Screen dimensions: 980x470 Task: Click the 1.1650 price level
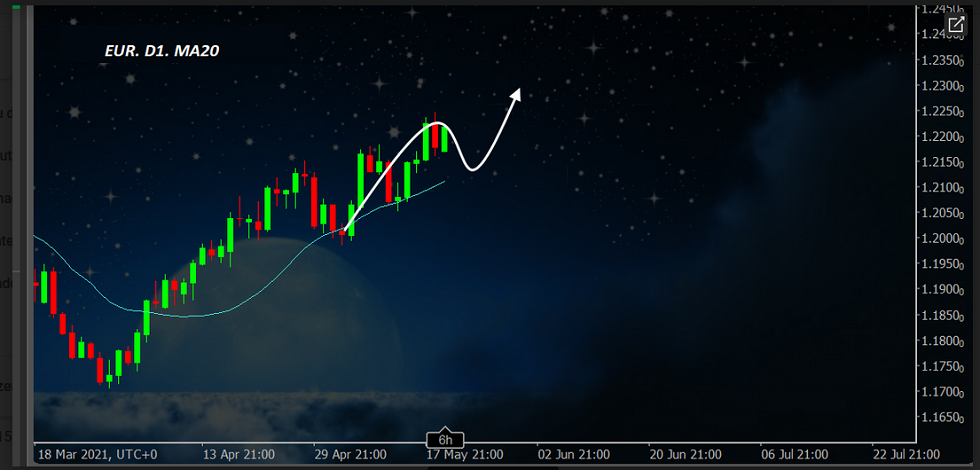940,417
